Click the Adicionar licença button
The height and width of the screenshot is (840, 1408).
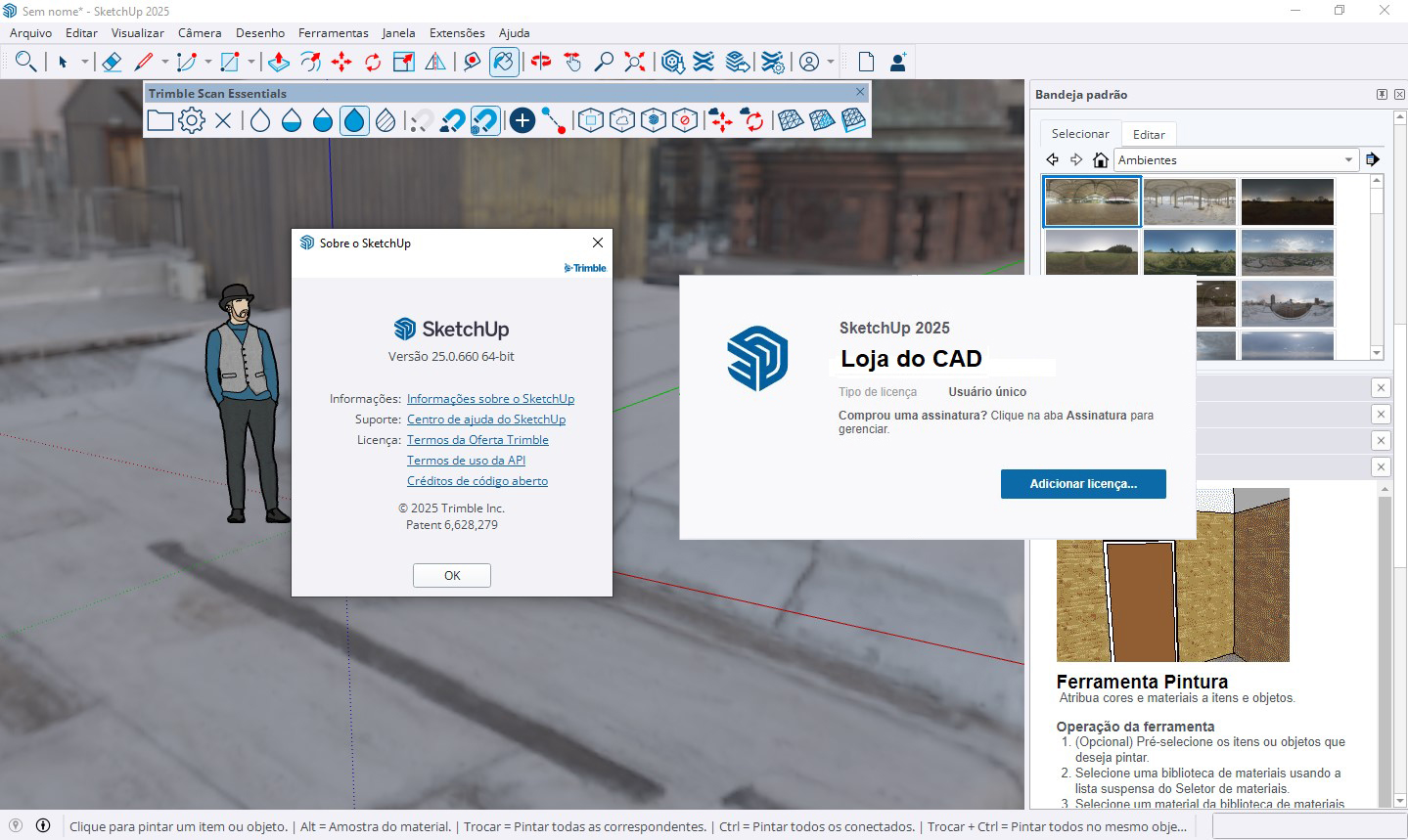[x=1083, y=484]
